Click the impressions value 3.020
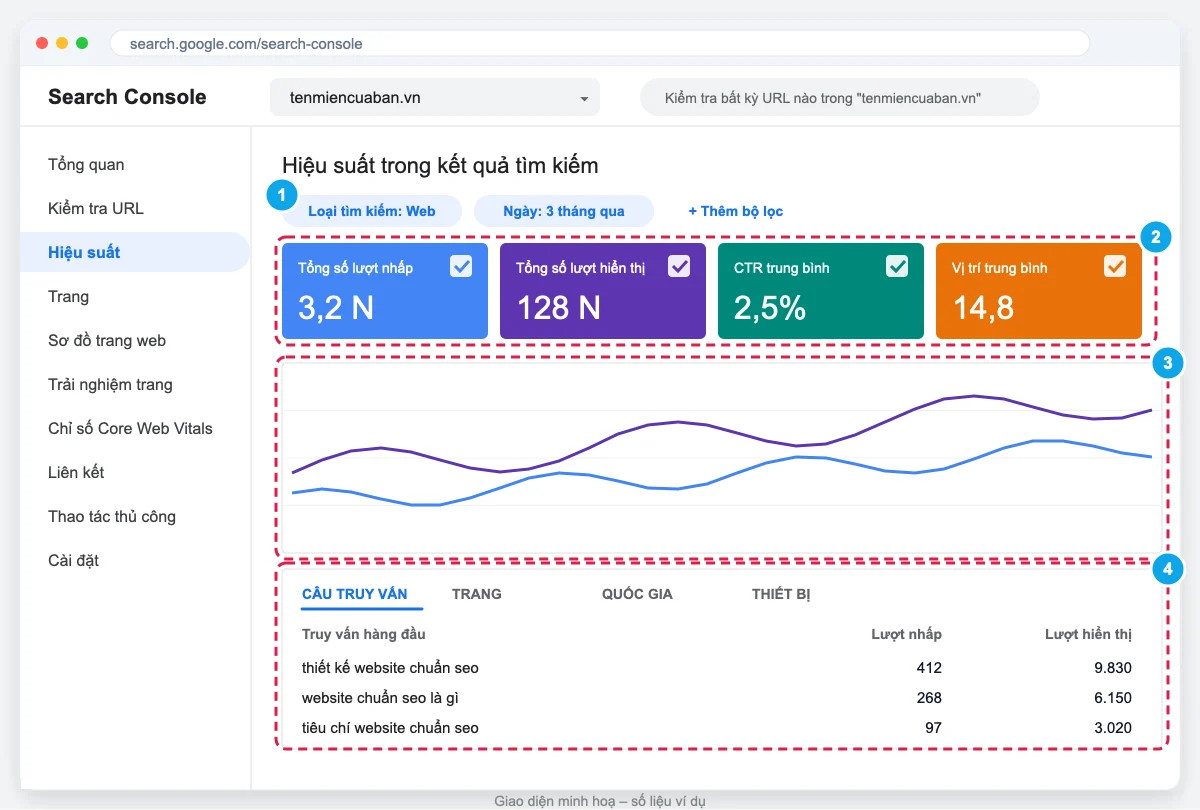The height and width of the screenshot is (810, 1200). 1112,728
